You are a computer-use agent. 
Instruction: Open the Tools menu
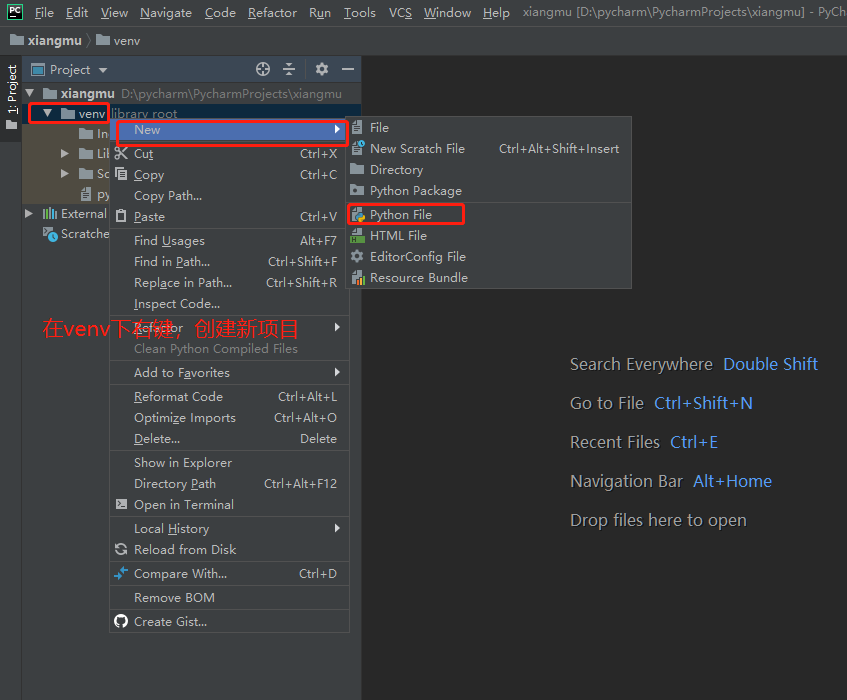click(x=360, y=12)
